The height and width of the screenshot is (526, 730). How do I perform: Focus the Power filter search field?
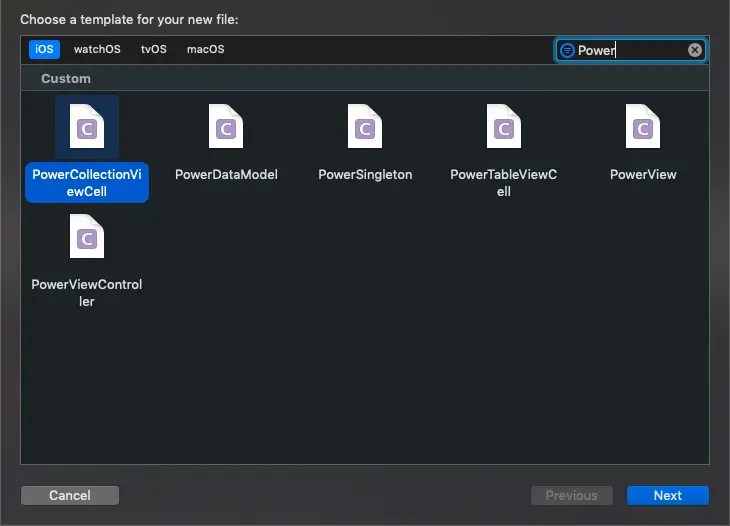[630, 50]
